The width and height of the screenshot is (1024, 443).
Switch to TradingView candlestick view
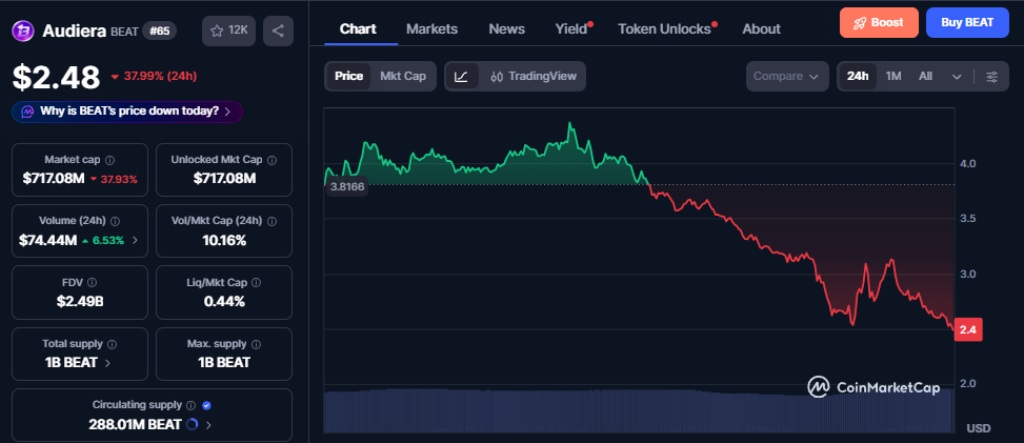[533, 76]
